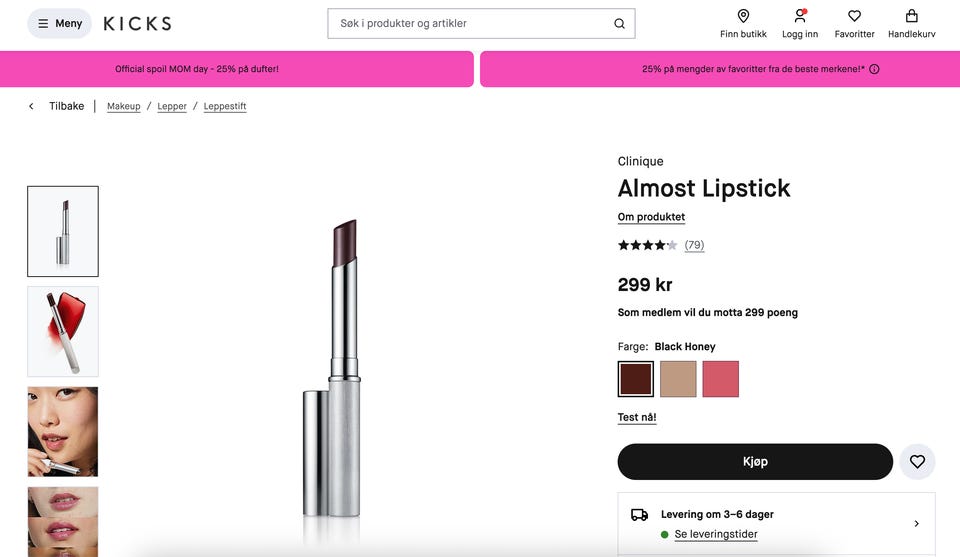Open the Meny hamburger menu
Viewport: 960px width, 557px height.
[x=59, y=23]
